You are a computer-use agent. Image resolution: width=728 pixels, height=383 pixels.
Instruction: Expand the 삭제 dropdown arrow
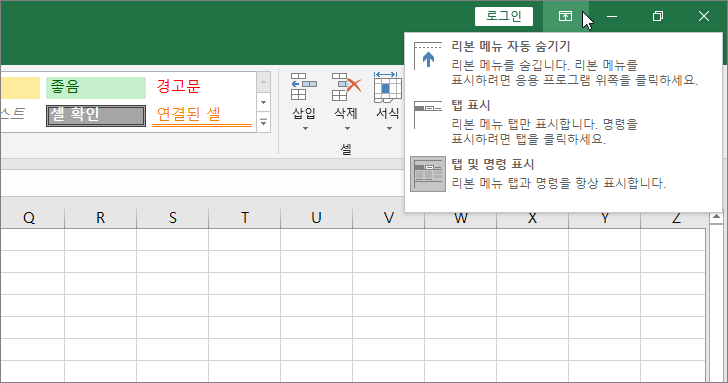(x=347, y=129)
